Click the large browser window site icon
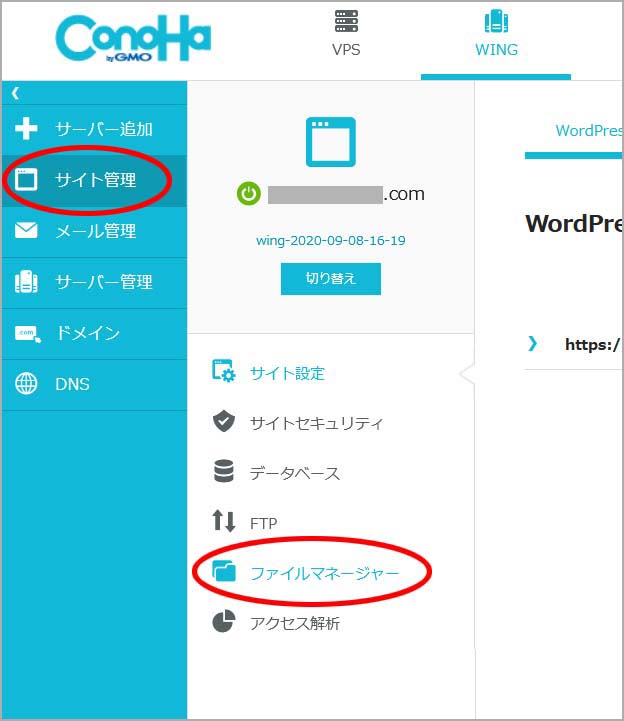The height and width of the screenshot is (721, 624). (x=331, y=142)
